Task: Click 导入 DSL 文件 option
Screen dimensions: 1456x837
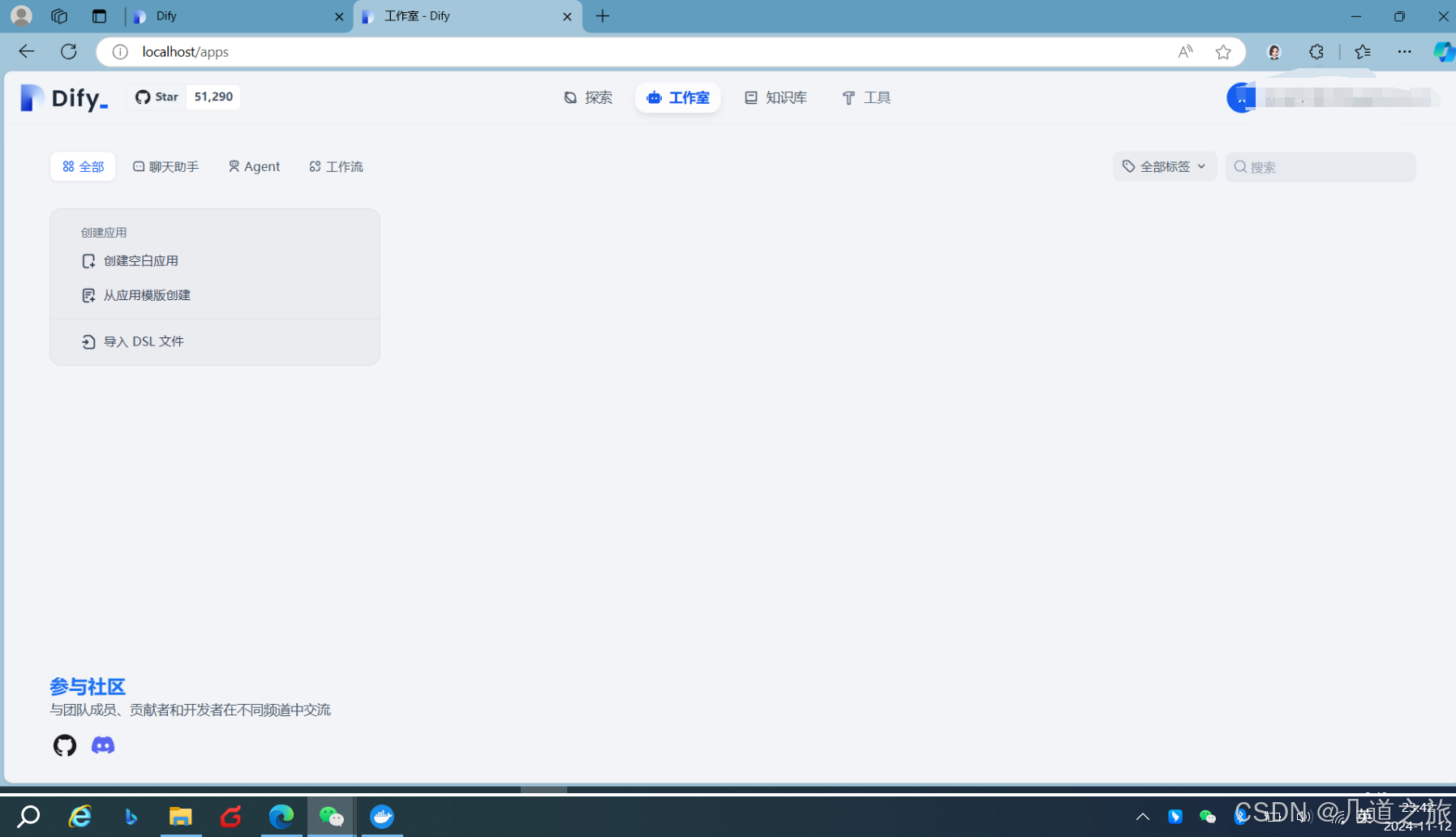Action: point(144,341)
